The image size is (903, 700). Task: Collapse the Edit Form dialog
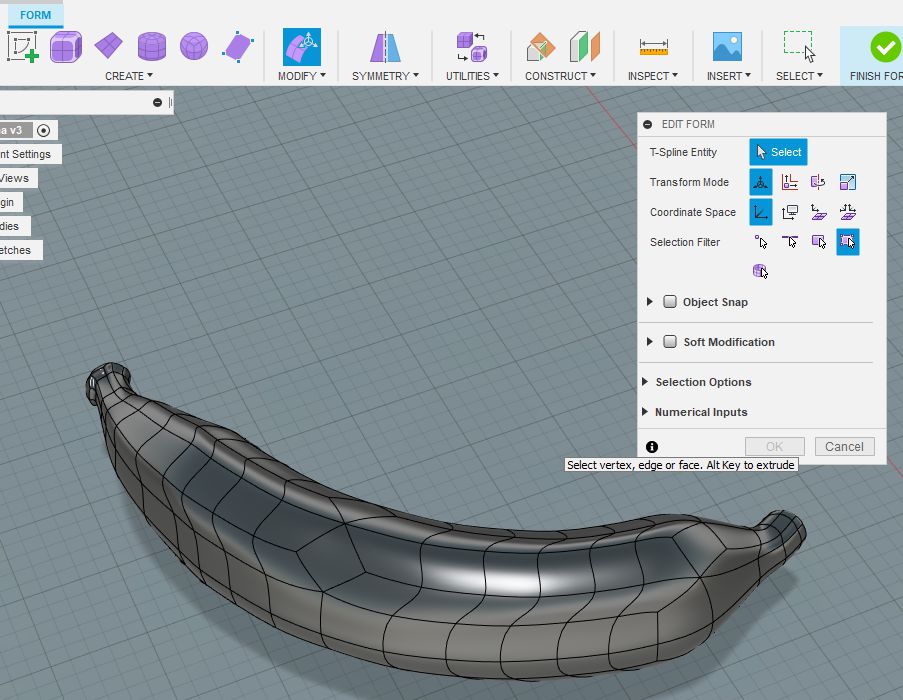tap(648, 124)
